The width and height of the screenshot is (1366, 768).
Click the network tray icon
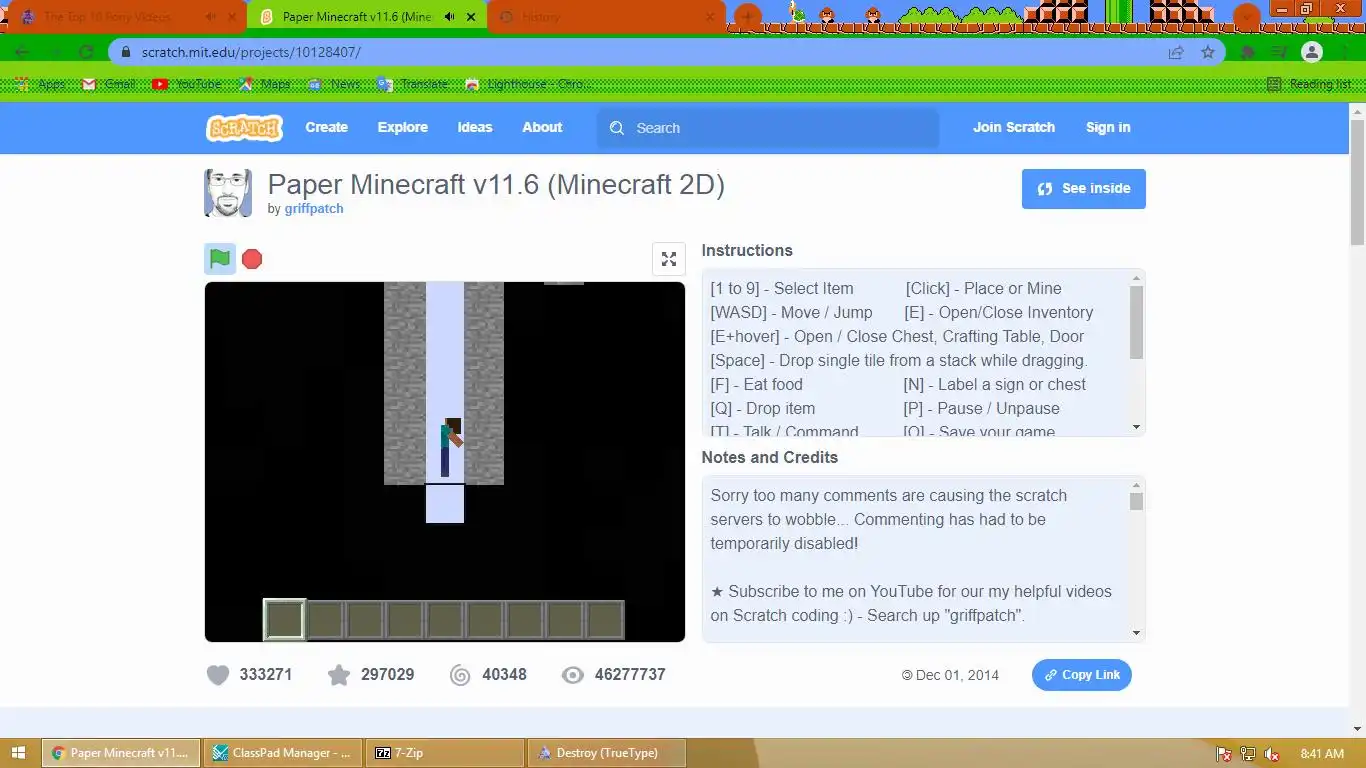pyautogui.click(x=1248, y=754)
